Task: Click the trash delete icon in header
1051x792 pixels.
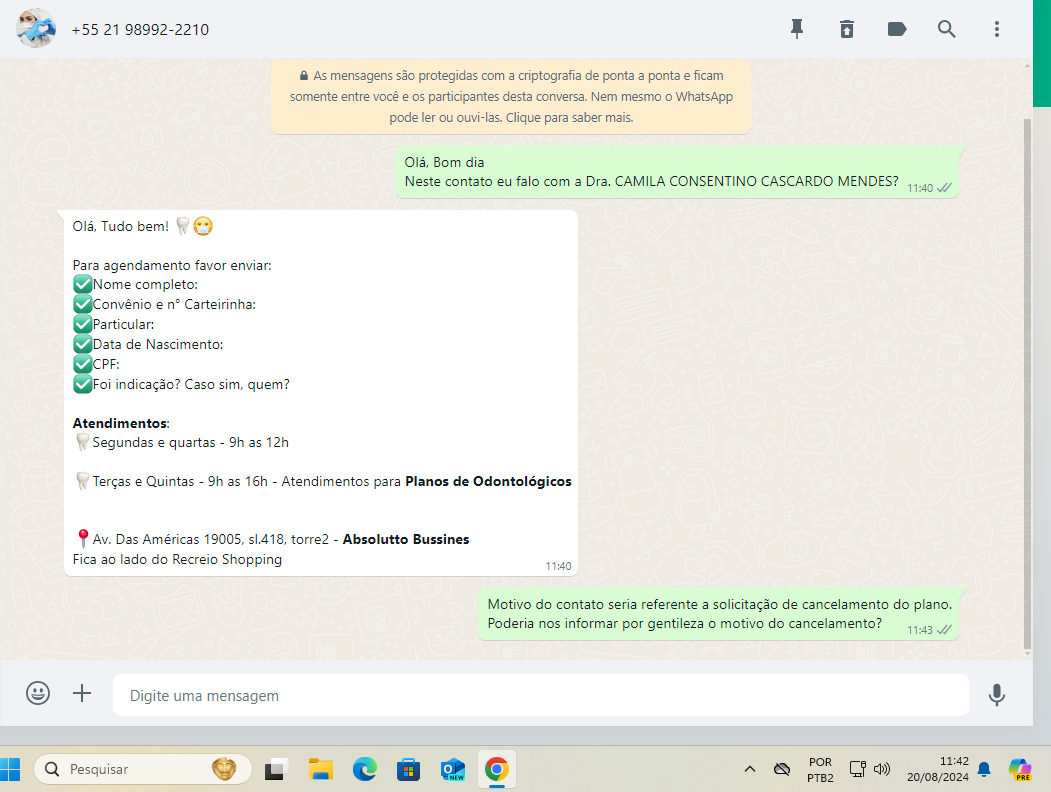Action: pyautogui.click(x=847, y=29)
